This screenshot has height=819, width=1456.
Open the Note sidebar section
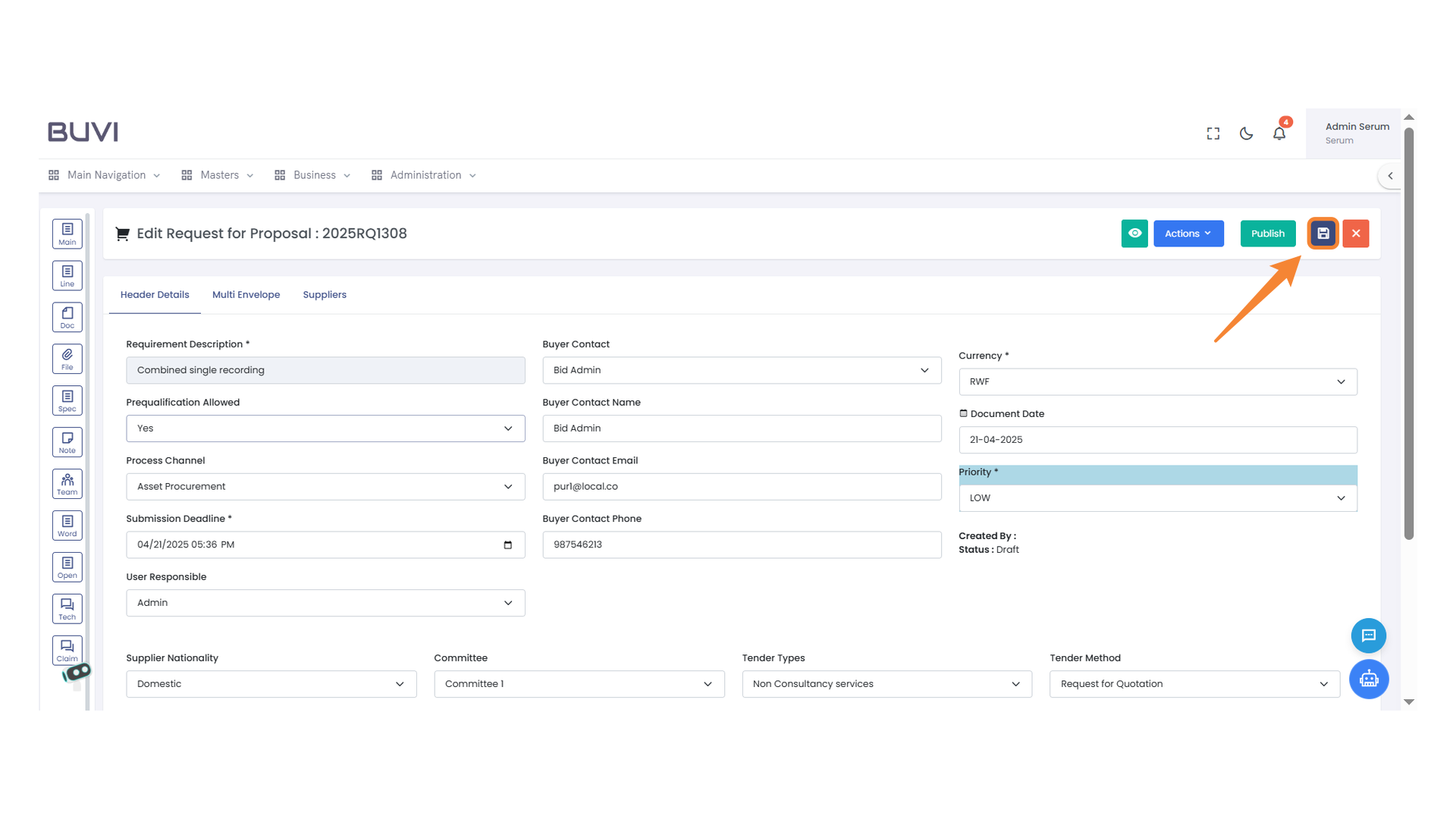coord(67,442)
